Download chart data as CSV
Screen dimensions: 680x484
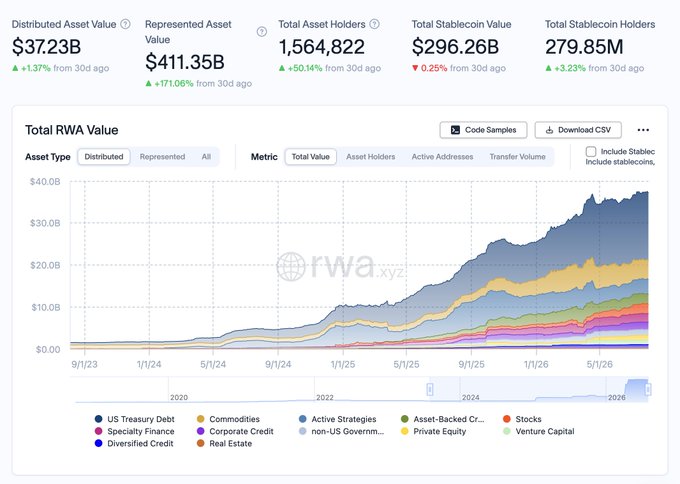[x=578, y=130]
